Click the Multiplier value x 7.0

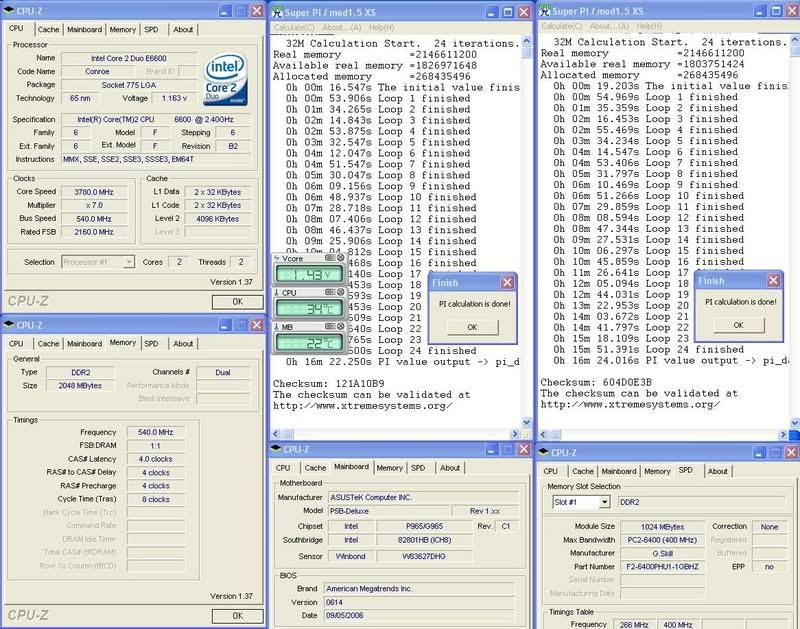(x=94, y=206)
